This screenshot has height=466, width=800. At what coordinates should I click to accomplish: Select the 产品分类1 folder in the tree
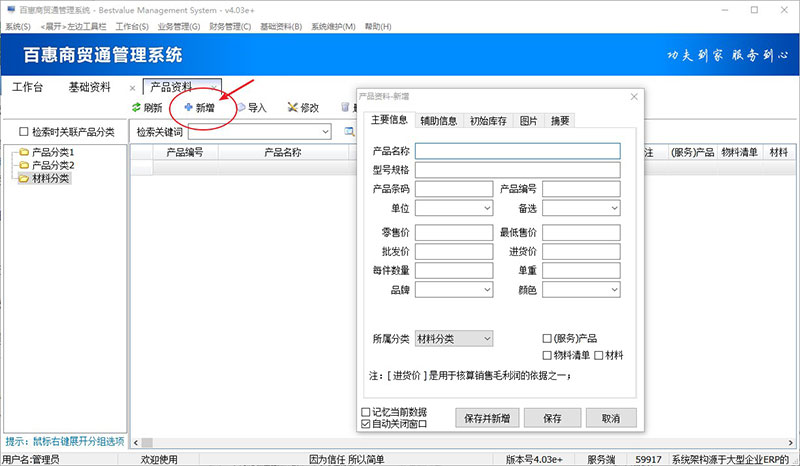point(47,152)
